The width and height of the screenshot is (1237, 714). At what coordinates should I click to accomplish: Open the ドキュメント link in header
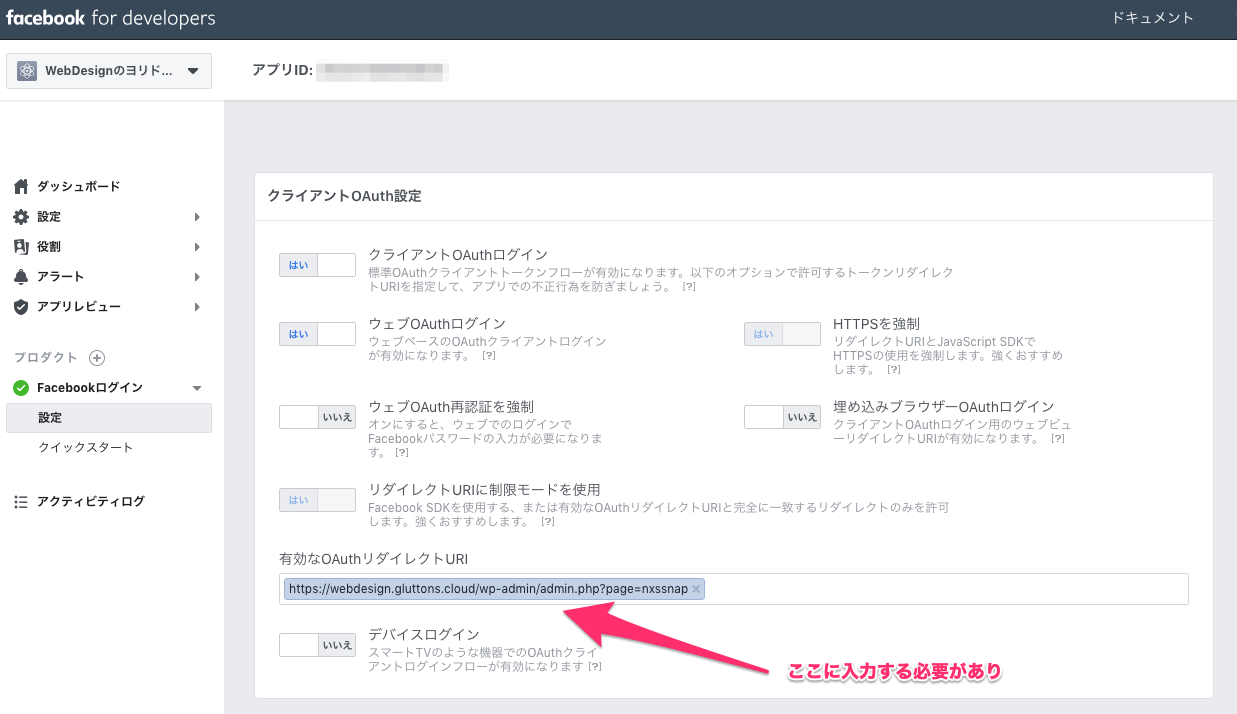(x=1153, y=18)
